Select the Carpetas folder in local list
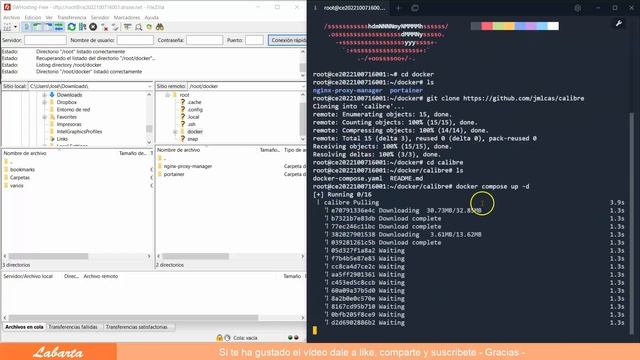 20,178
